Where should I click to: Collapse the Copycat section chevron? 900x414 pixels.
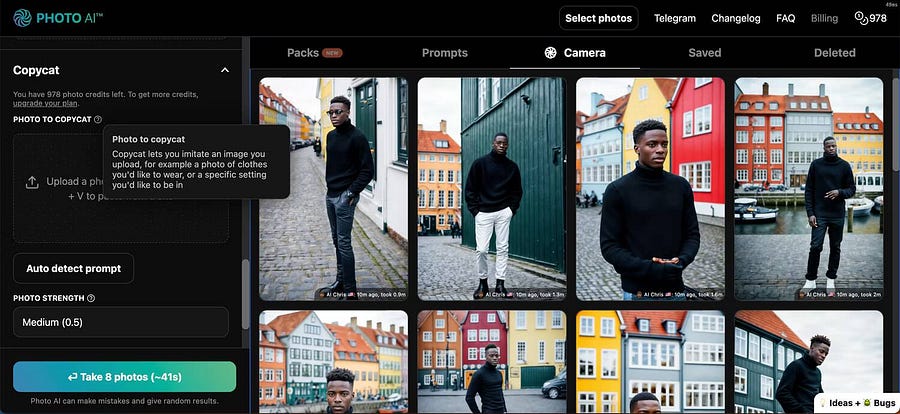[225, 70]
